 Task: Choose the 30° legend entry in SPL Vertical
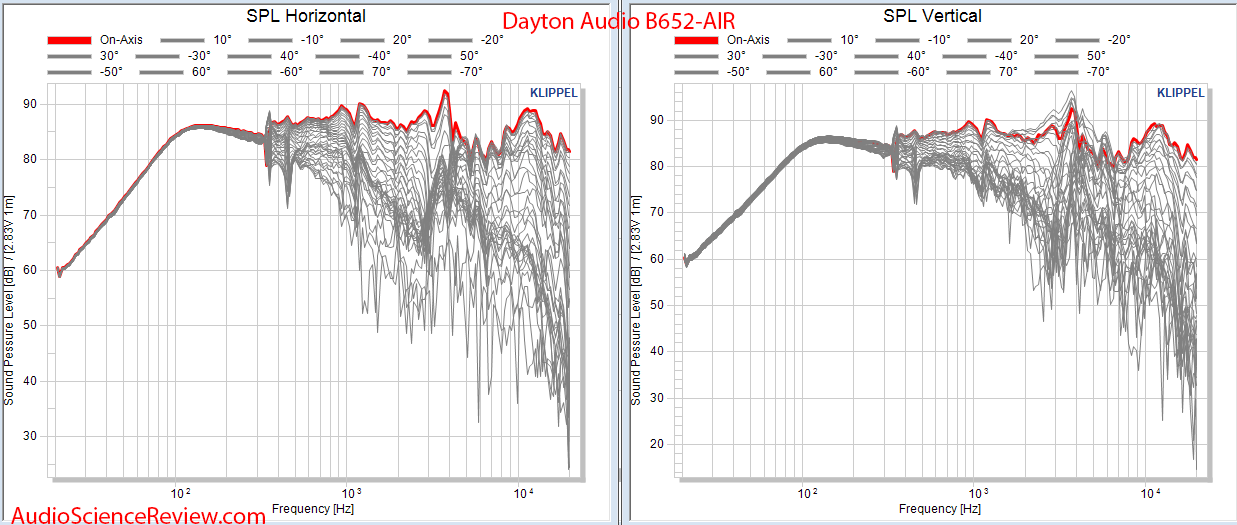709,56
